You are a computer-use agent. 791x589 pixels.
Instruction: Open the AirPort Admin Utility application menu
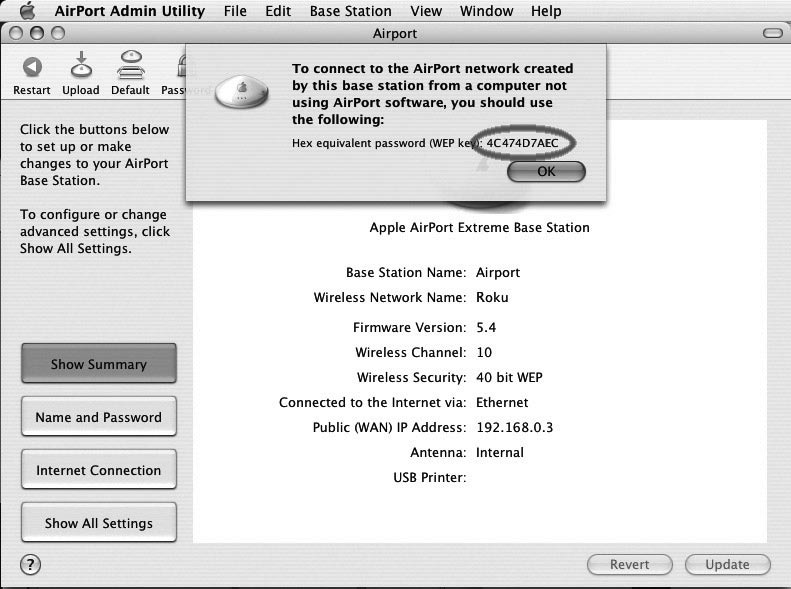click(x=129, y=11)
